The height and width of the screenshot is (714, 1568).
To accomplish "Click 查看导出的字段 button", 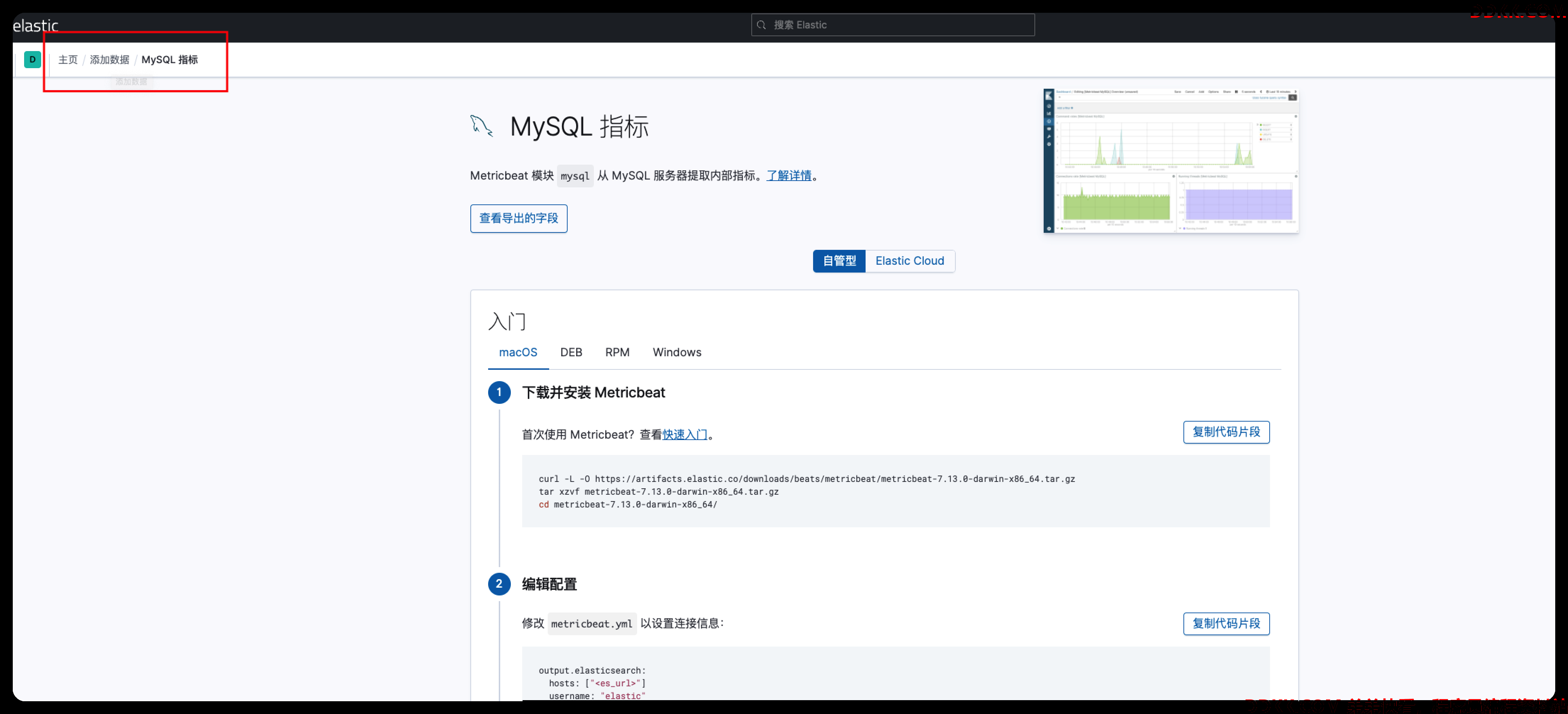I will pyautogui.click(x=519, y=219).
